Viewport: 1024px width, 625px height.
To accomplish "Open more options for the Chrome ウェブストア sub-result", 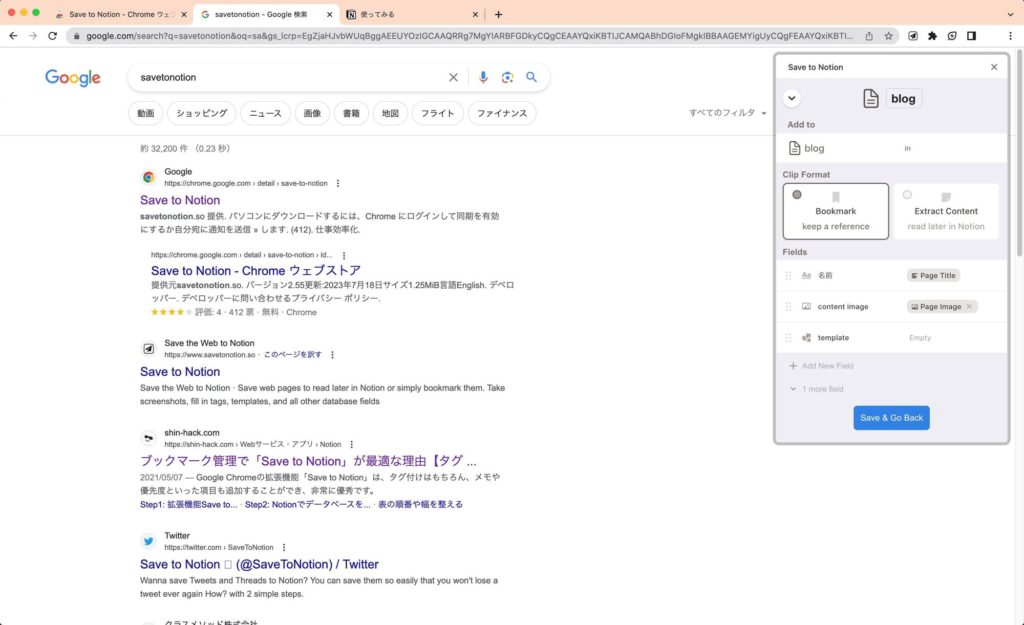I will [344, 255].
